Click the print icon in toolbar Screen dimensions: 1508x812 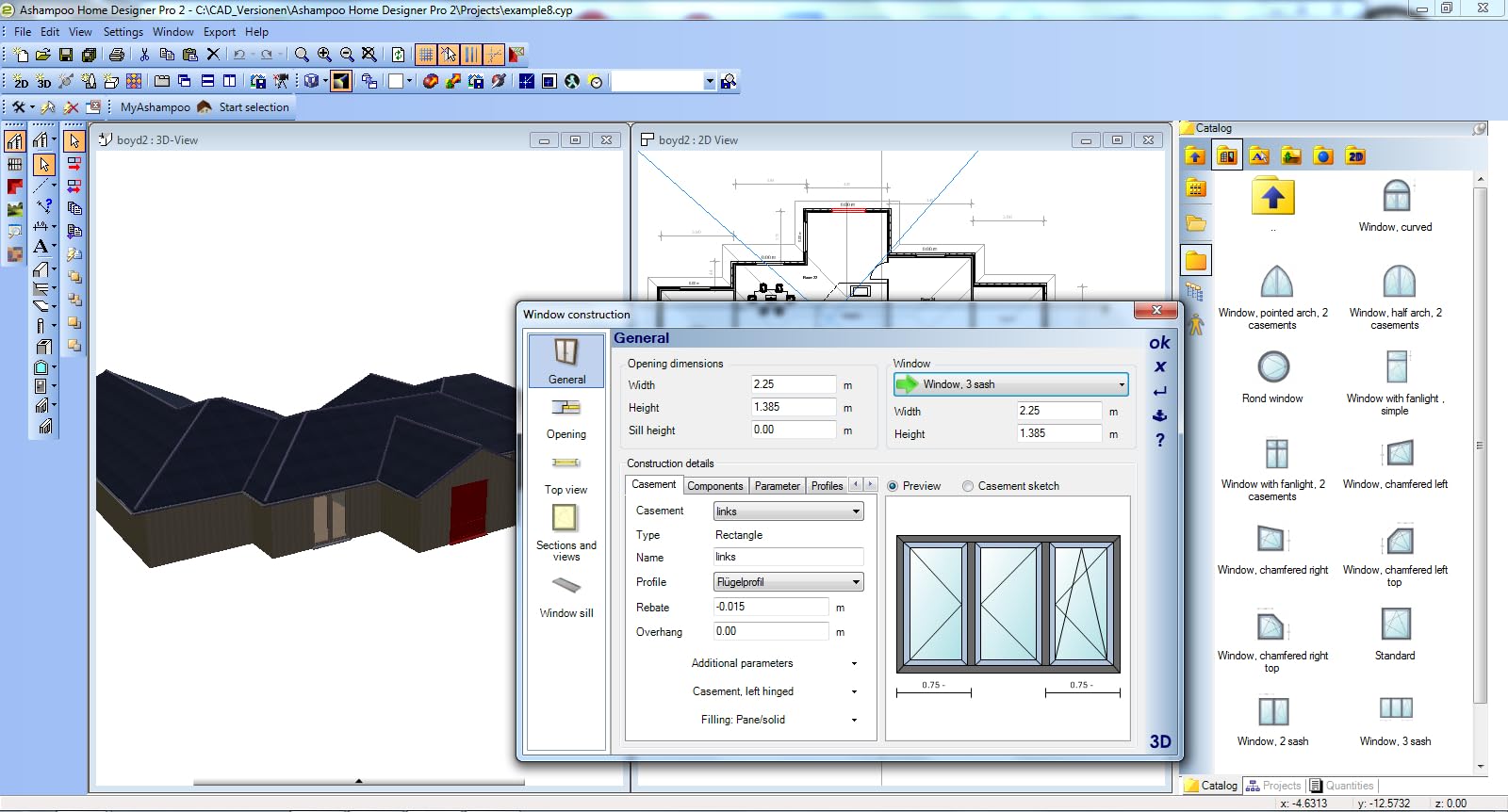coord(117,55)
